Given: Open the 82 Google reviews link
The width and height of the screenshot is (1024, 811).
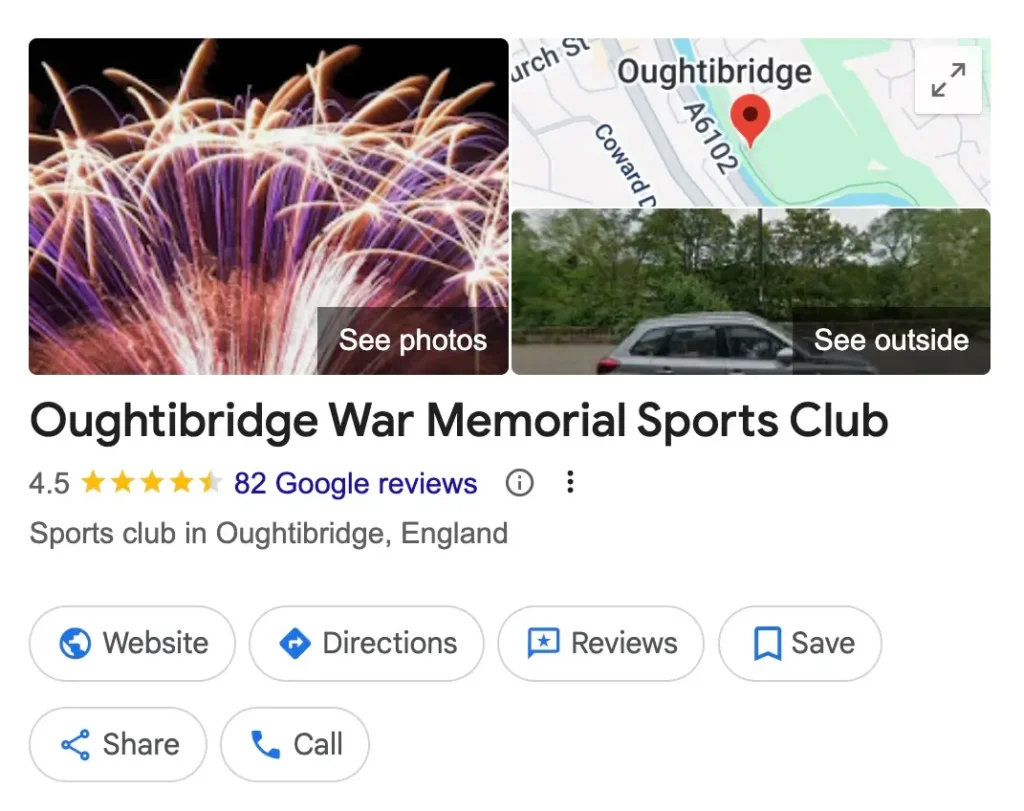Looking at the screenshot, I should [x=355, y=484].
